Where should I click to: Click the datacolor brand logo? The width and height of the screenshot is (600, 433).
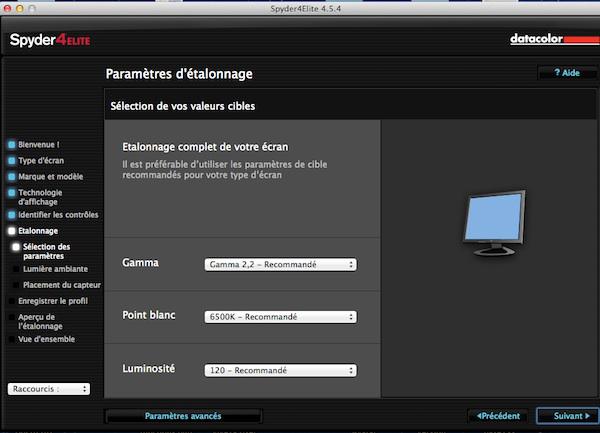click(546, 41)
